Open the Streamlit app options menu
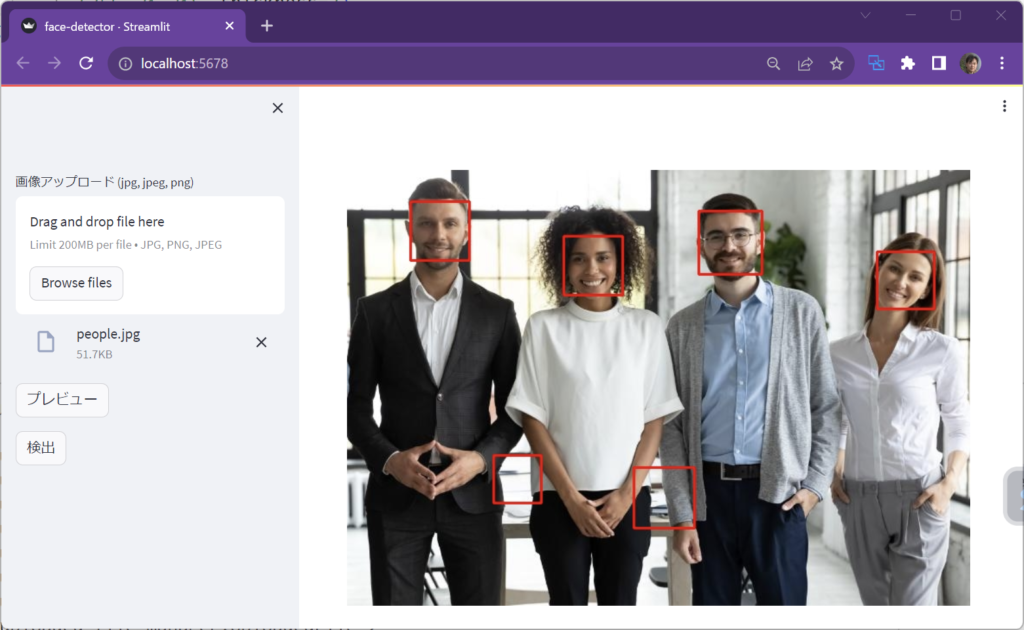The height and width of the screenshot is (630, 1024). click(1004, 106)
